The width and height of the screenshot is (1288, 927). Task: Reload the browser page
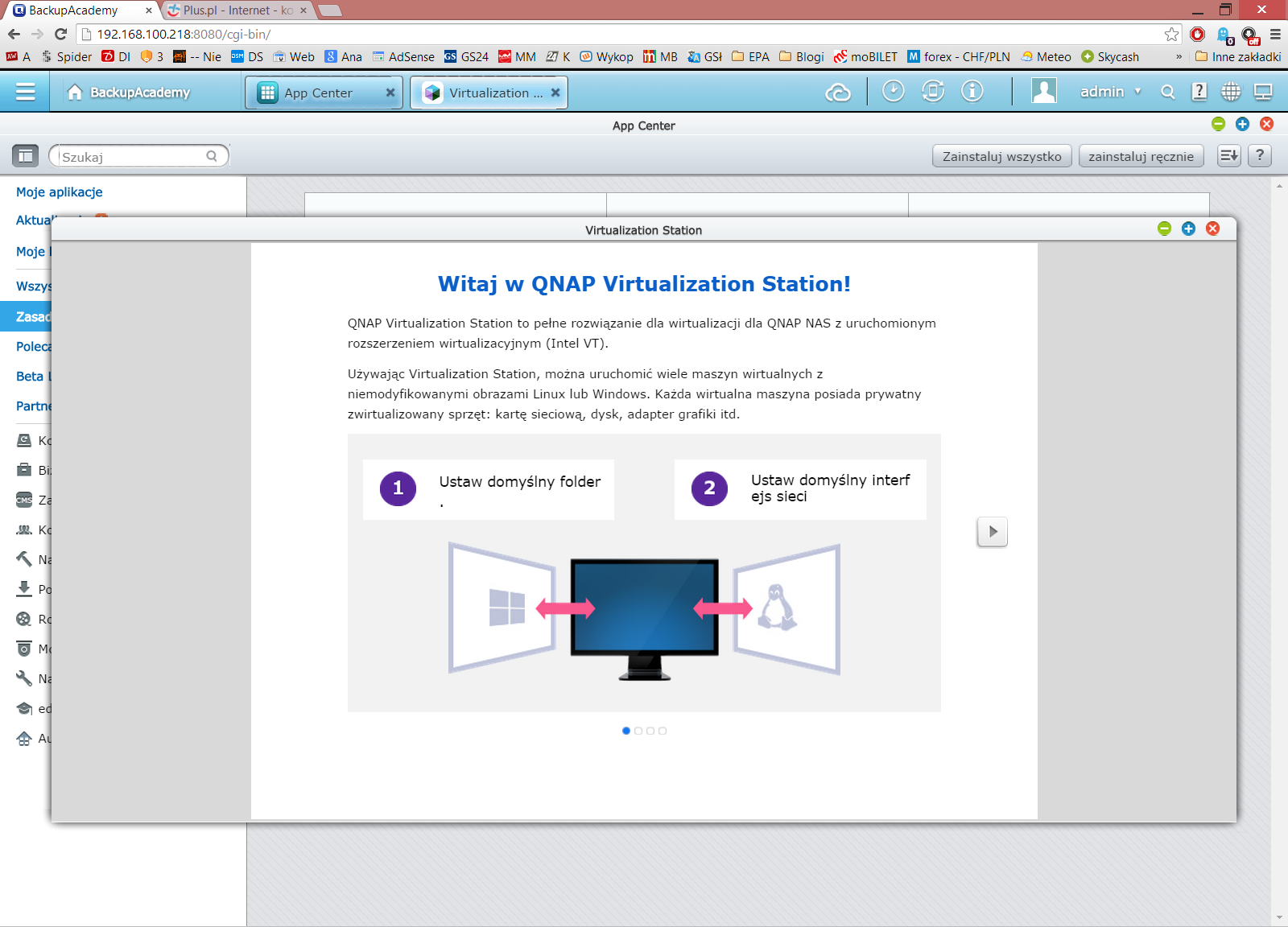point(60,34)
